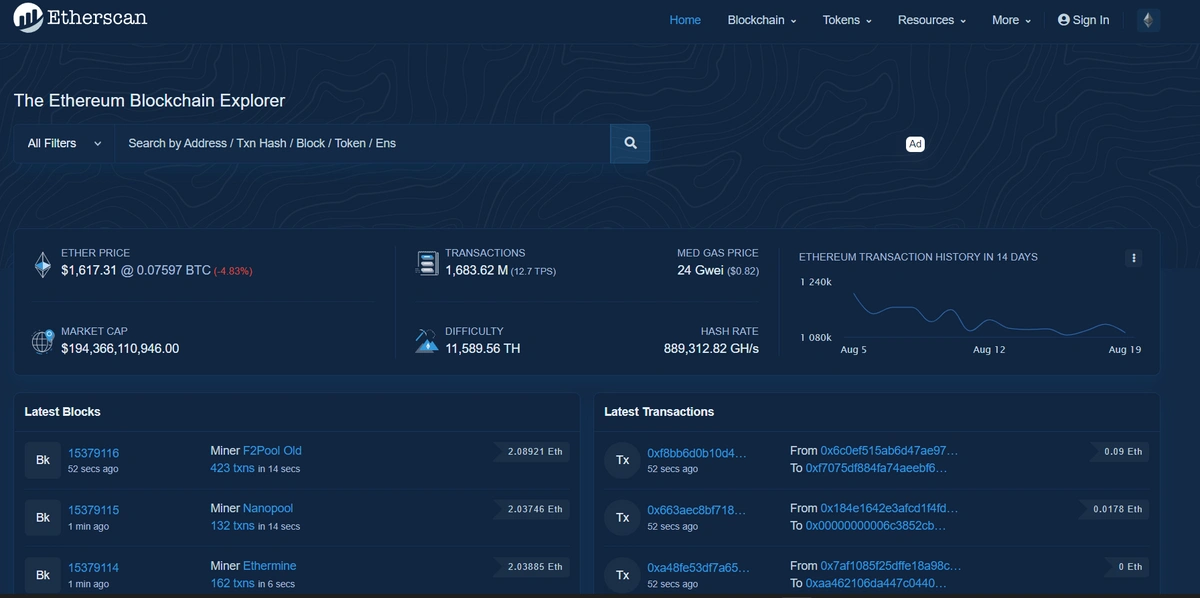Expand the More menu
Viewport: 1200px width, 598px height.
tap(1011, 20)
